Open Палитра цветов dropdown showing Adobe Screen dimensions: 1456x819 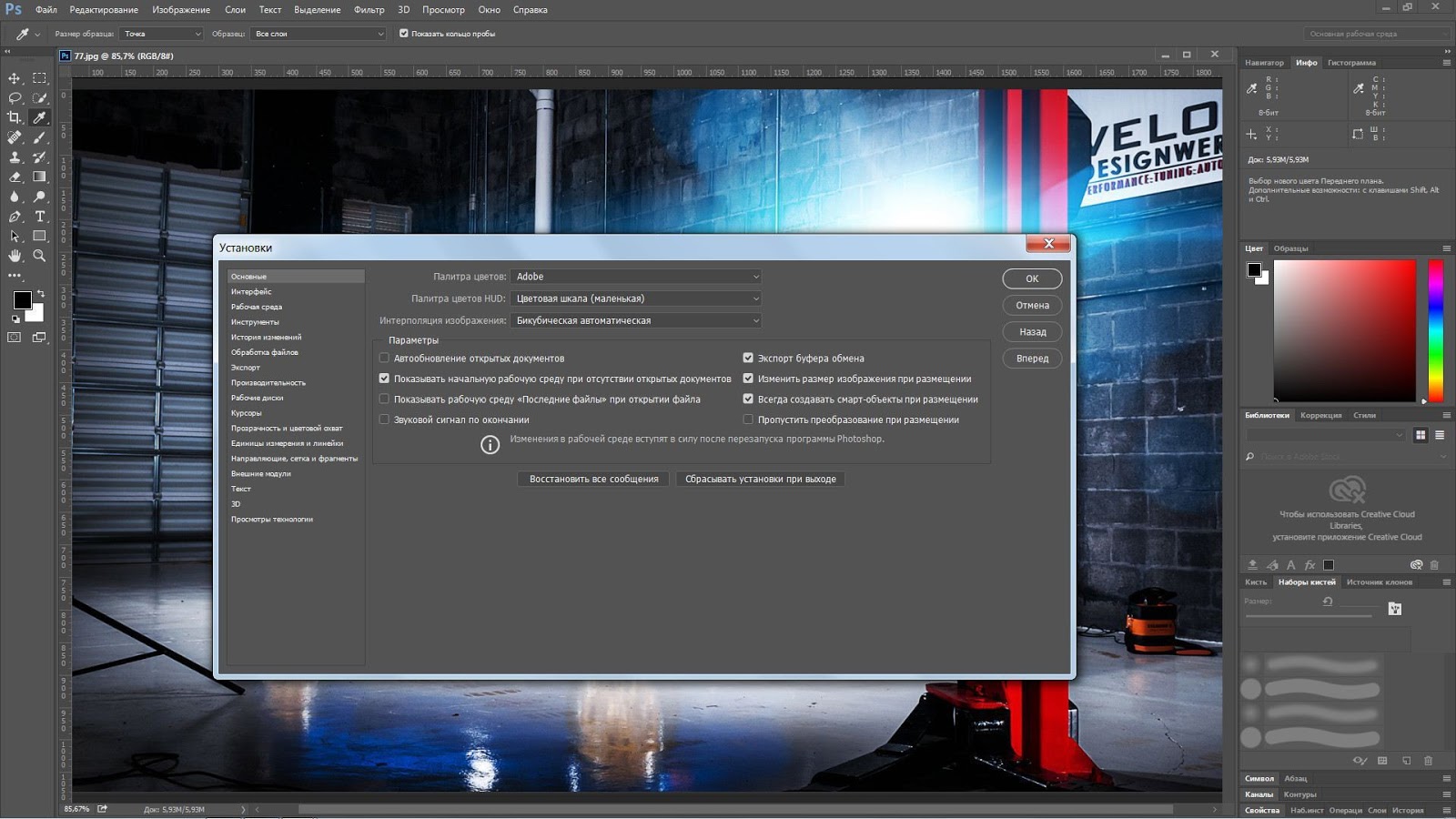click(x=636, y=277)
